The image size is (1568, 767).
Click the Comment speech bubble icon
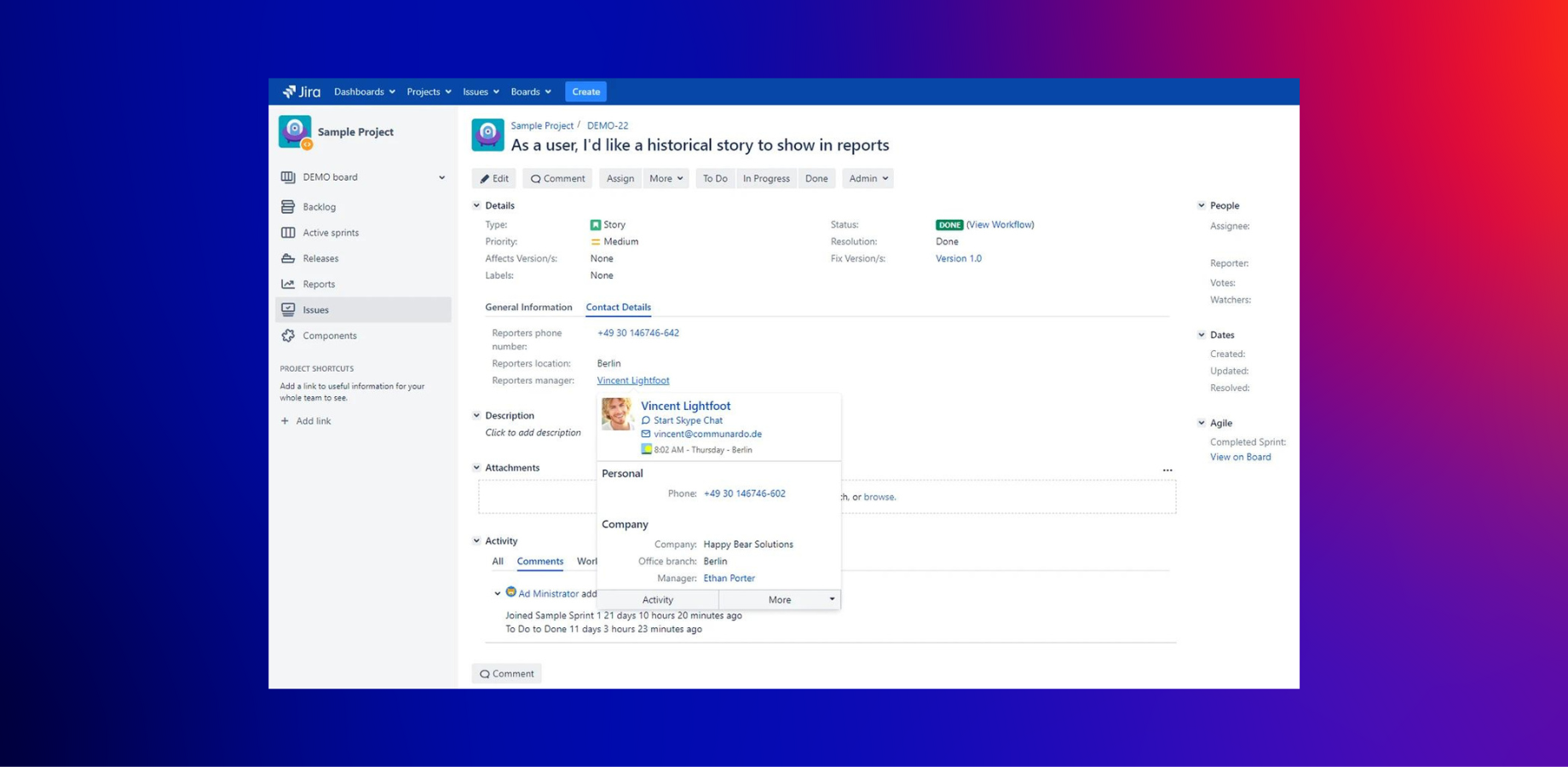coord(538,178)
